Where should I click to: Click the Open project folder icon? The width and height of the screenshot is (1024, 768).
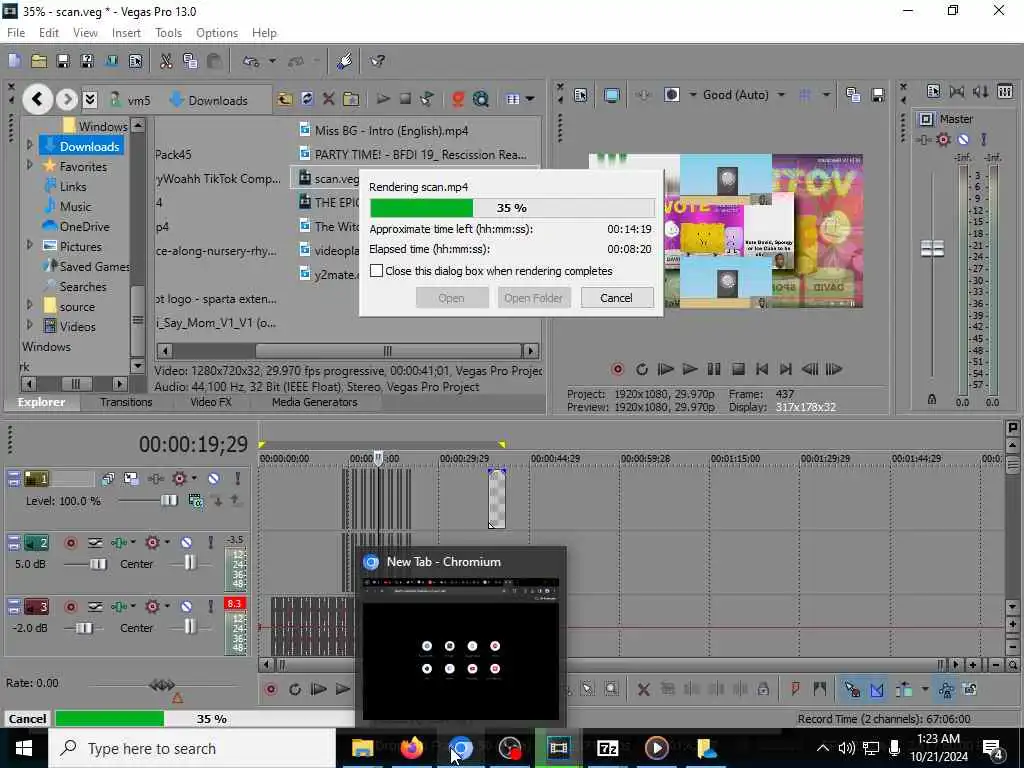point(39,61)
